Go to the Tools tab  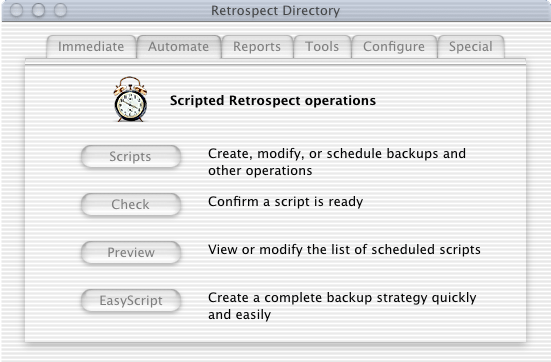pos(322,47)
